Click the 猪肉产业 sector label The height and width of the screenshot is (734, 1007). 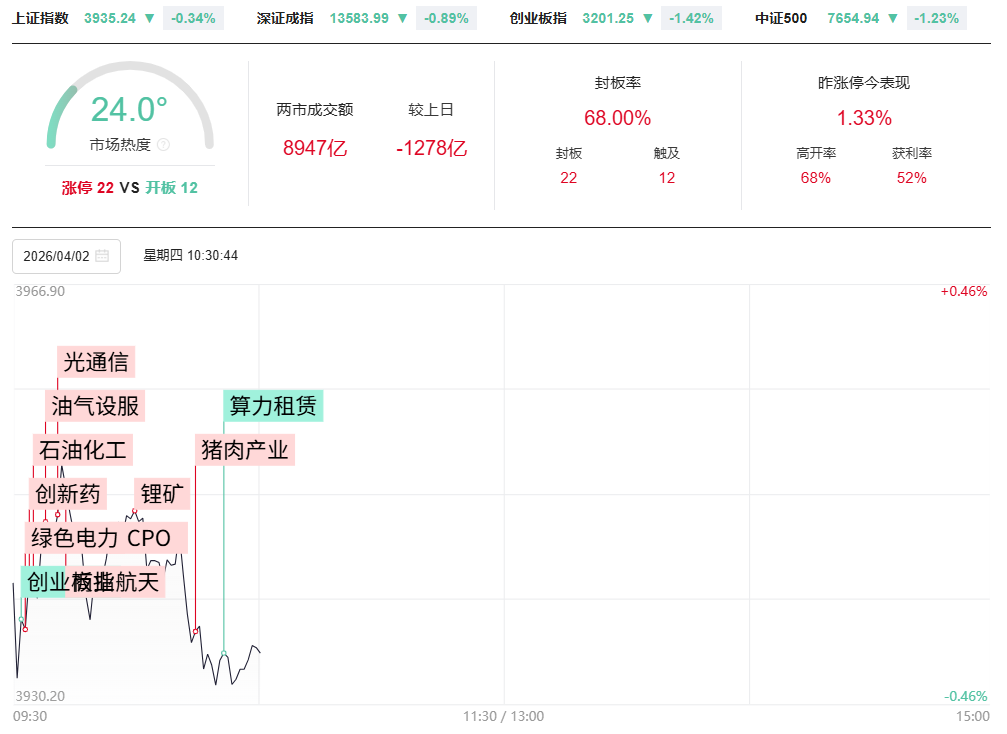pos(244,450)
